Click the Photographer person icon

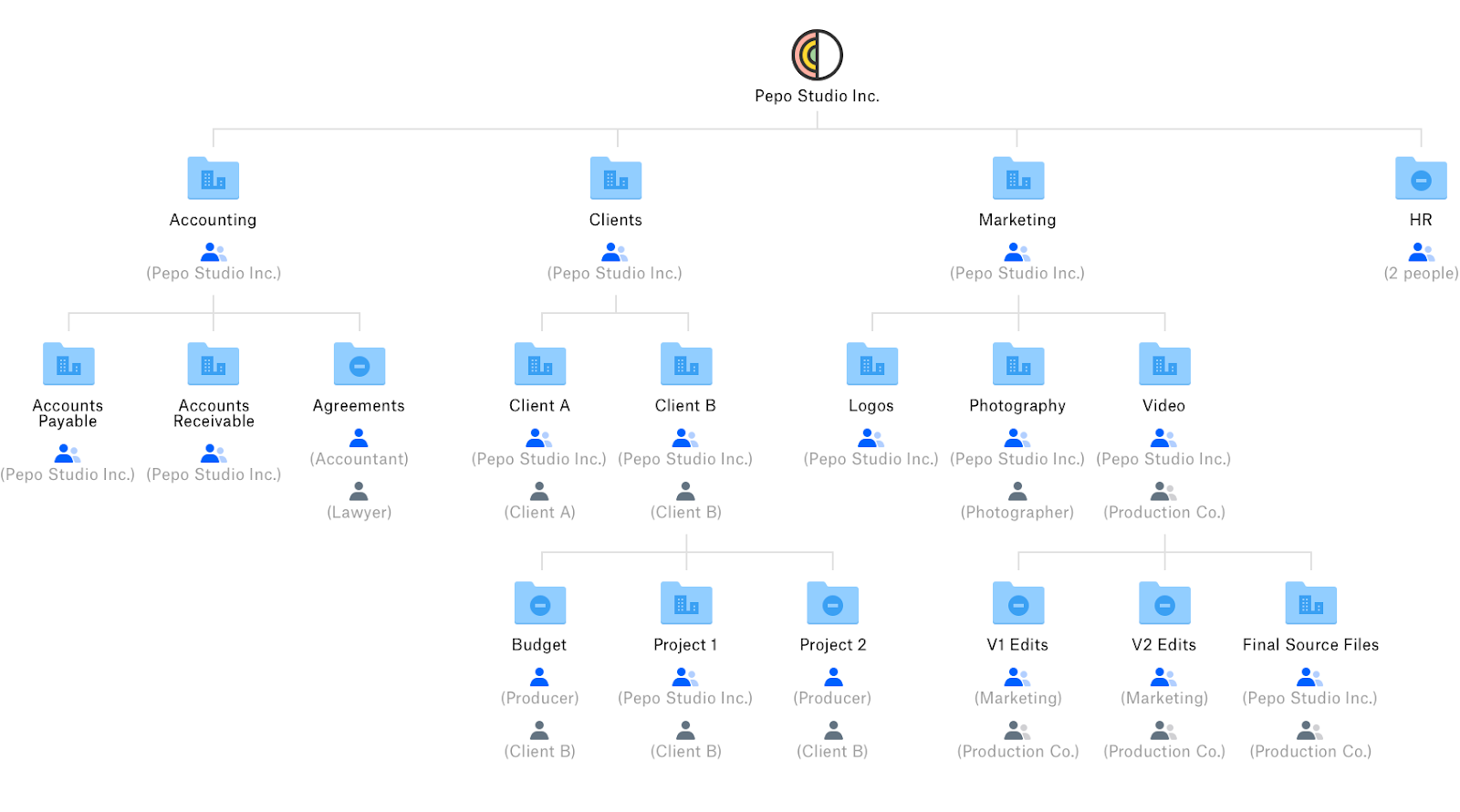(x=1017, y=491)
